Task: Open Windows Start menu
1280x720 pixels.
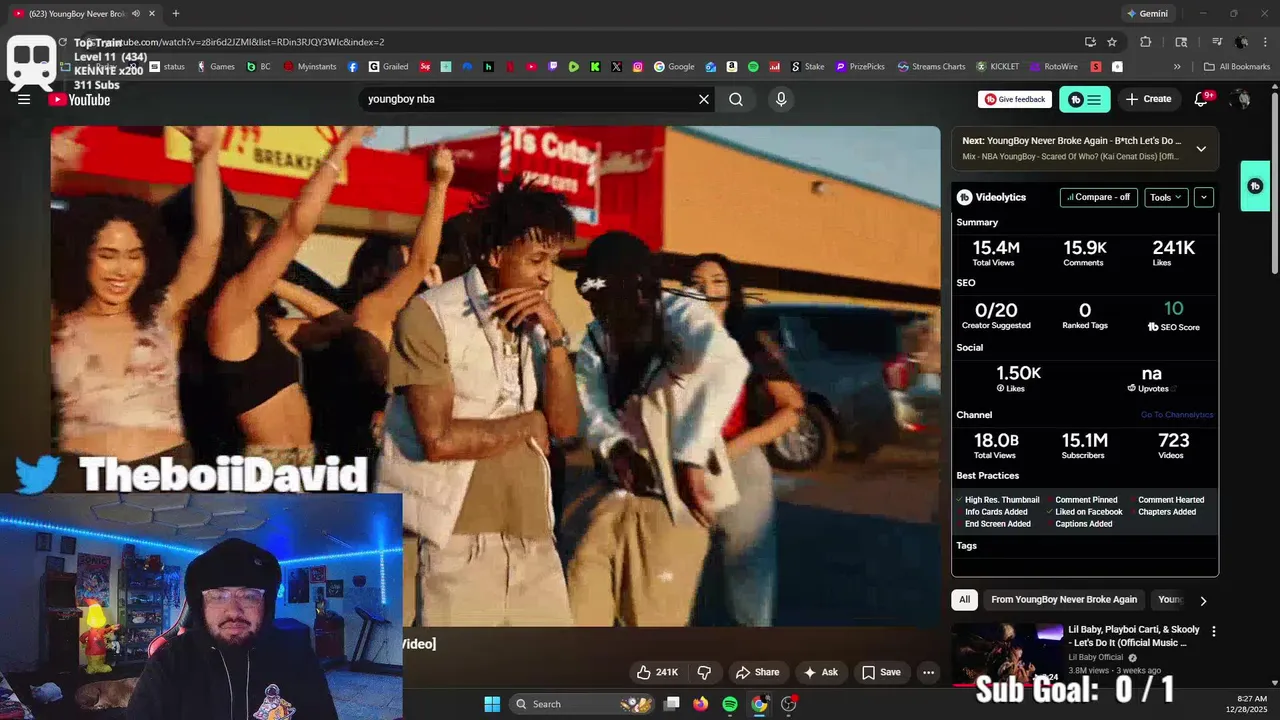Action: [492, 704]
